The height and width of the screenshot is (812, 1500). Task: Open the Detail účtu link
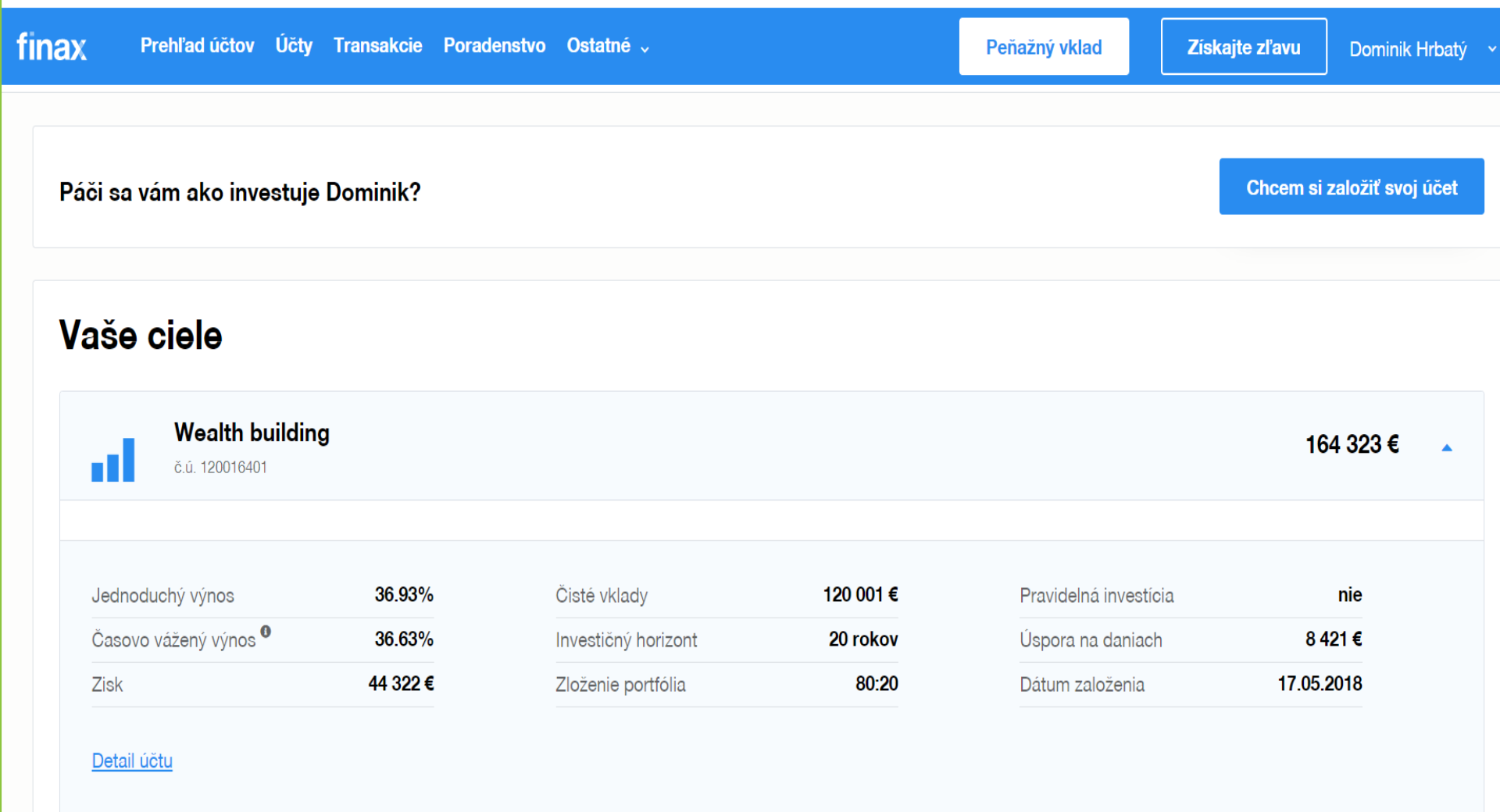[x=132, y=760]
